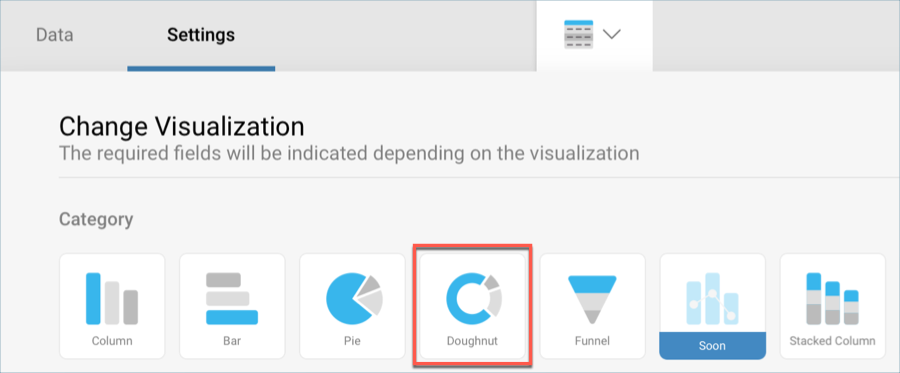Choose the Funnel chart icon
This screenshot has height=373, width=900.
tap(592, 299)
